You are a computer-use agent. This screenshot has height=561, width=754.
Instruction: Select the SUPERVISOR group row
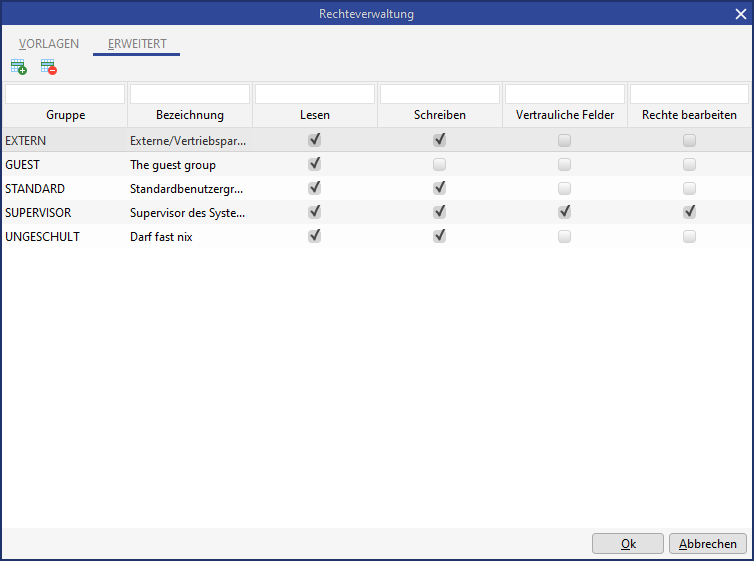pos(38,212)
